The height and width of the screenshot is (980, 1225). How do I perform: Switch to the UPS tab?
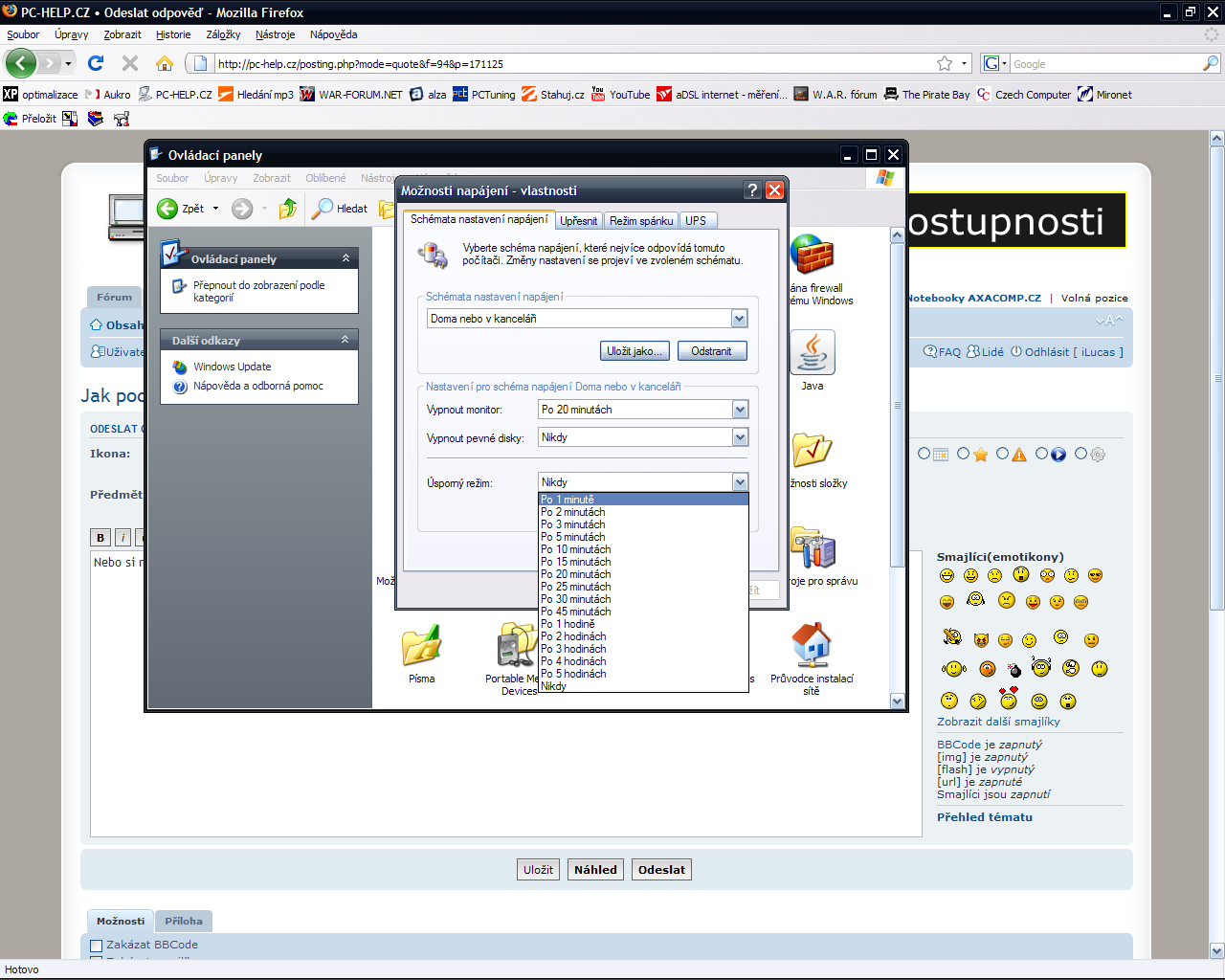tap(696, 220)
